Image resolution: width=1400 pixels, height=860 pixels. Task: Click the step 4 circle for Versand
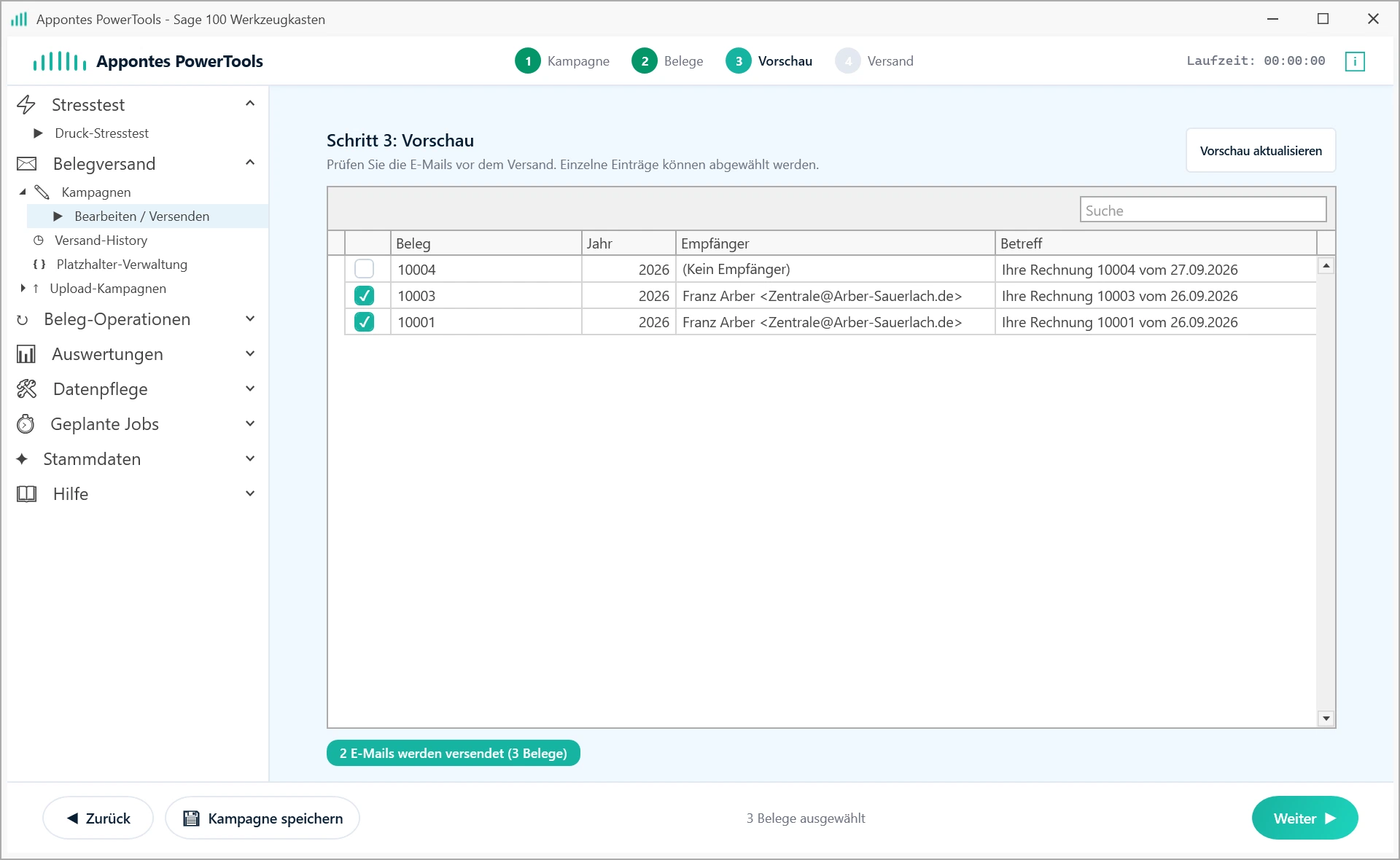848,61
